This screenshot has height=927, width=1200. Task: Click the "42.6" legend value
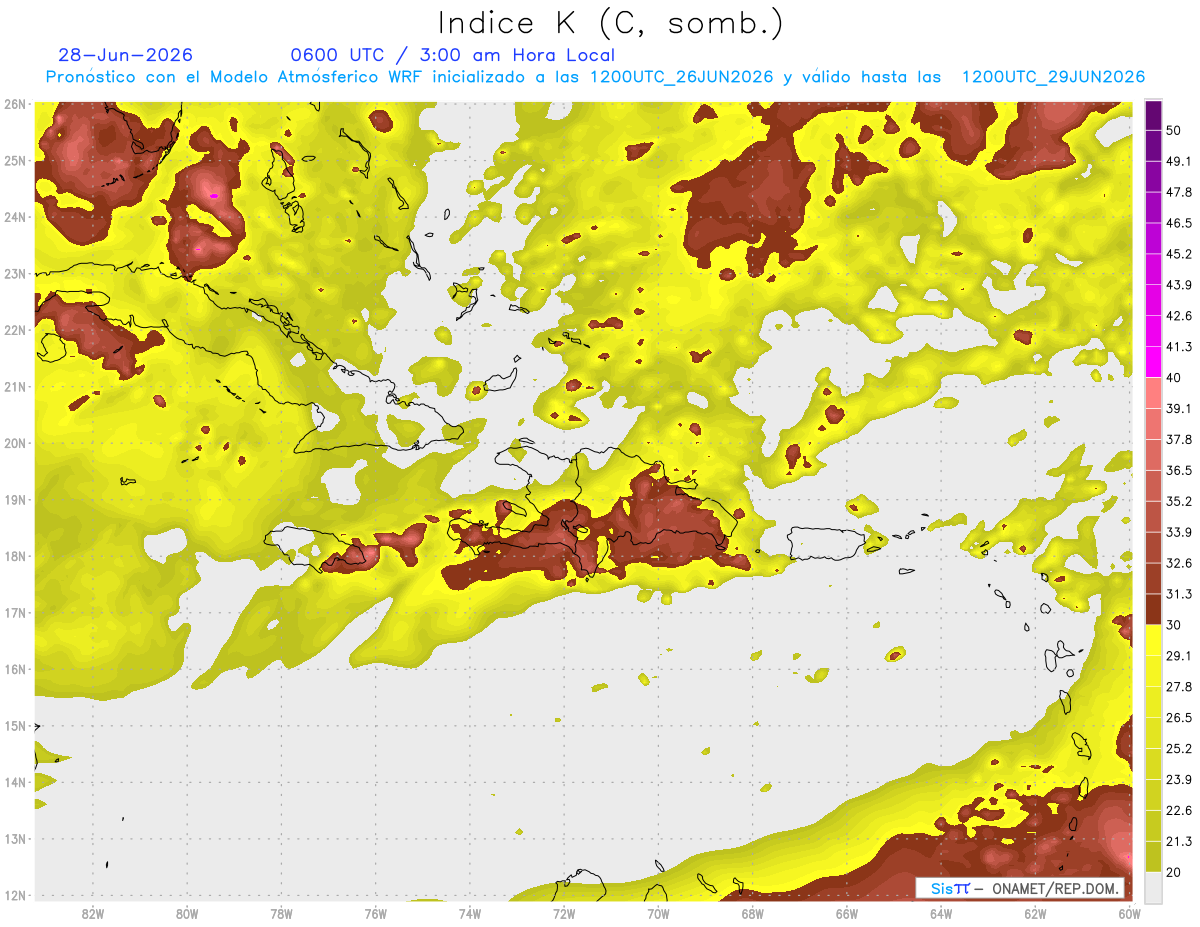click(x=1178, y=315)
